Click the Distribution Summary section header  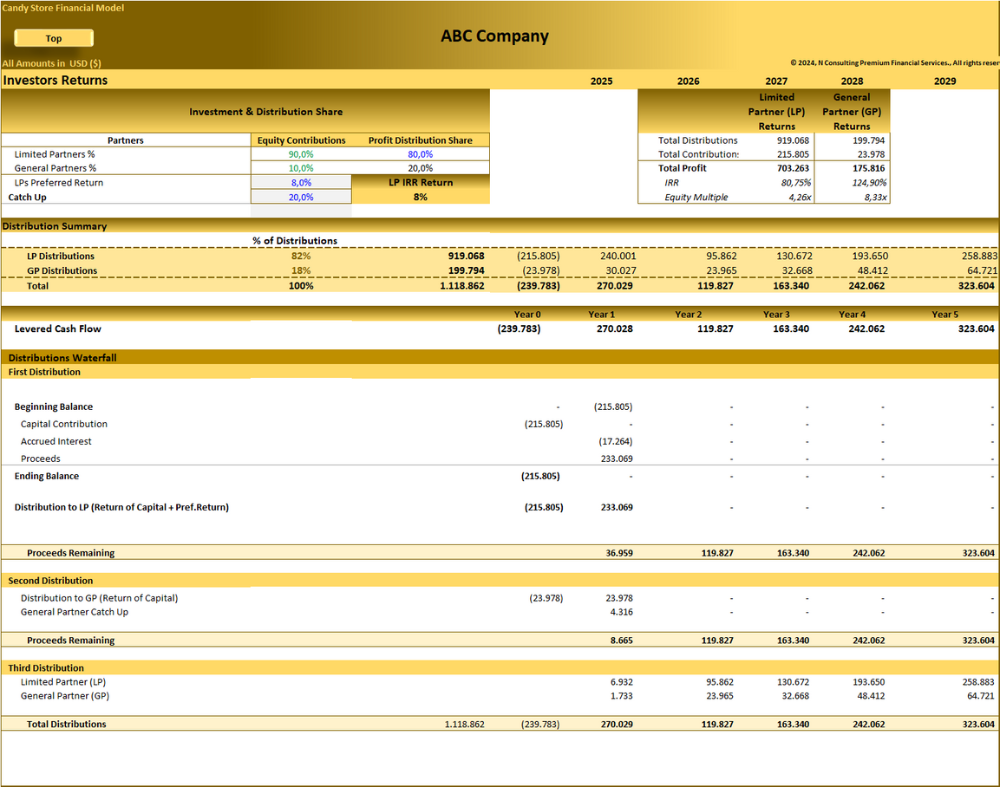click(x=54, y=226)
